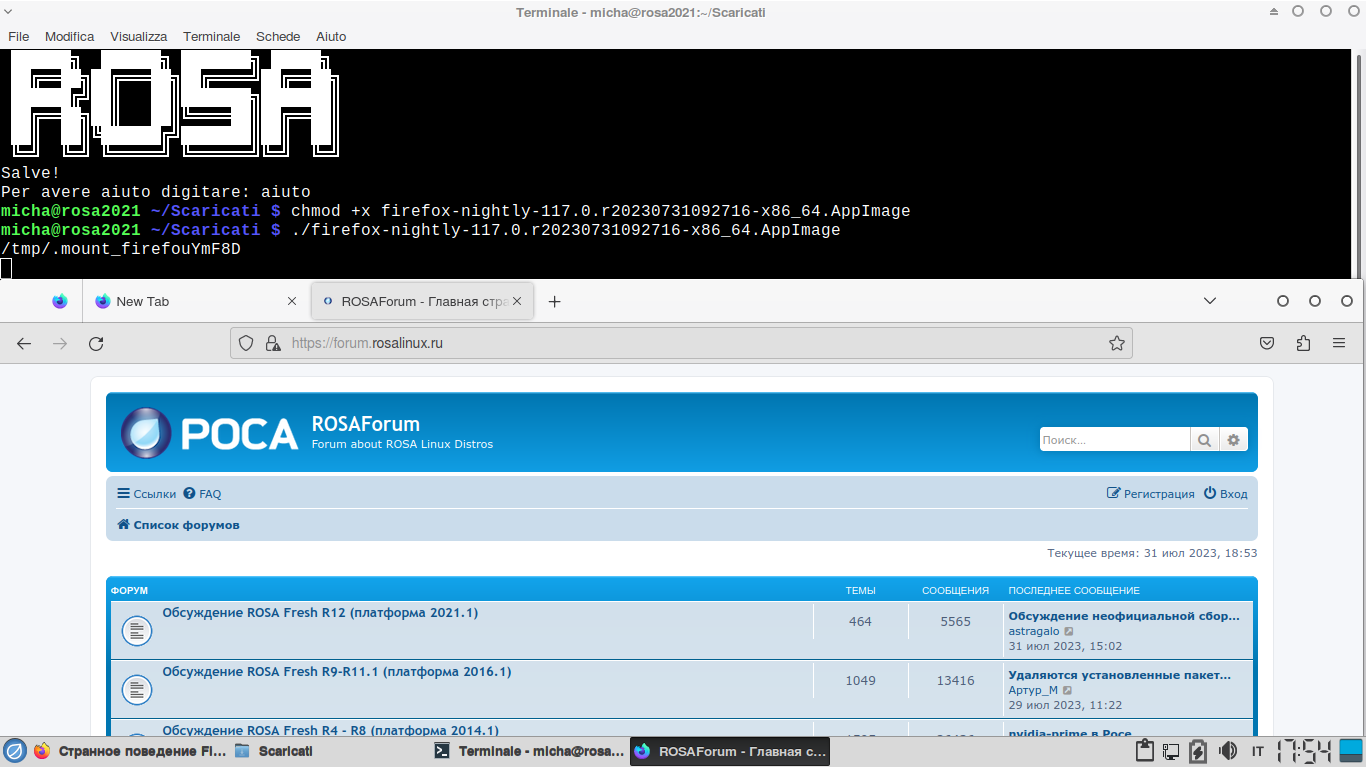The width and height of the screenshot is (1366, 767).
Task: Open the Terminal Modifica menu
Action: 69,36
